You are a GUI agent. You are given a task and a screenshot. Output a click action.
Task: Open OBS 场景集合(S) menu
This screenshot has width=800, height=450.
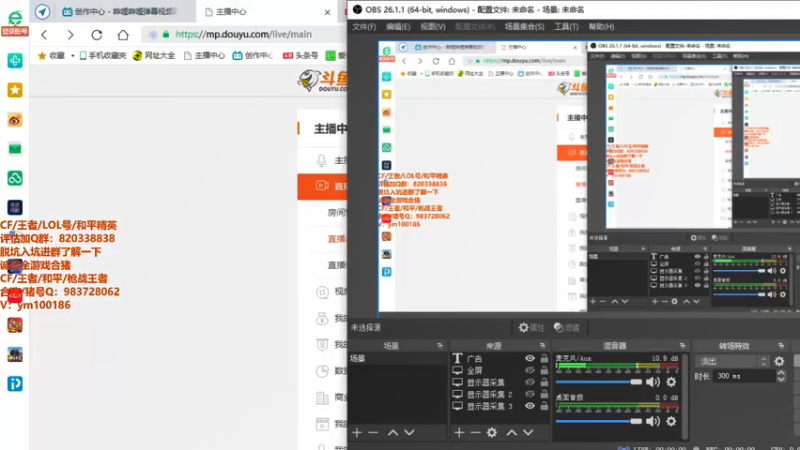tap(524, 27)
